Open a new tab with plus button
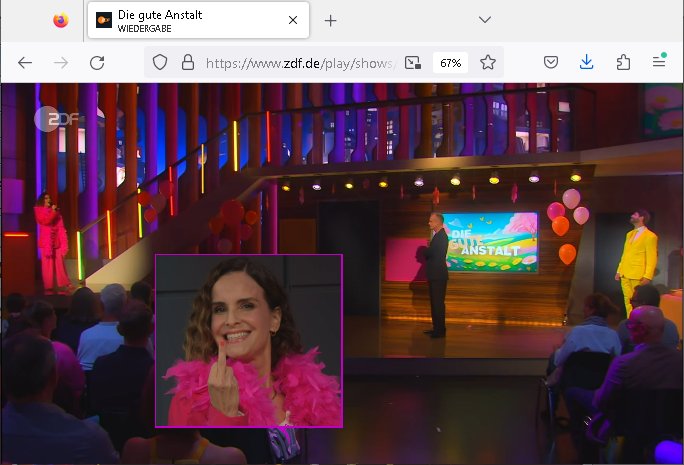684x465 pixels. click(x=331, y=21)
